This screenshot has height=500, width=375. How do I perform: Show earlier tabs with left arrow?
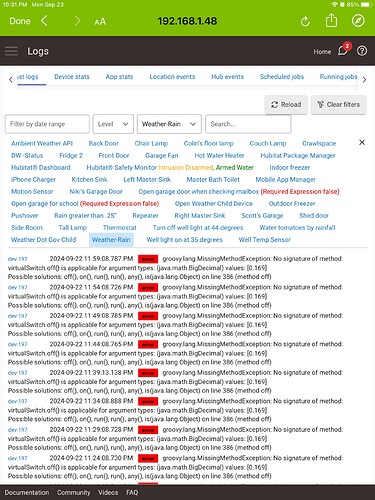(11, 80)
